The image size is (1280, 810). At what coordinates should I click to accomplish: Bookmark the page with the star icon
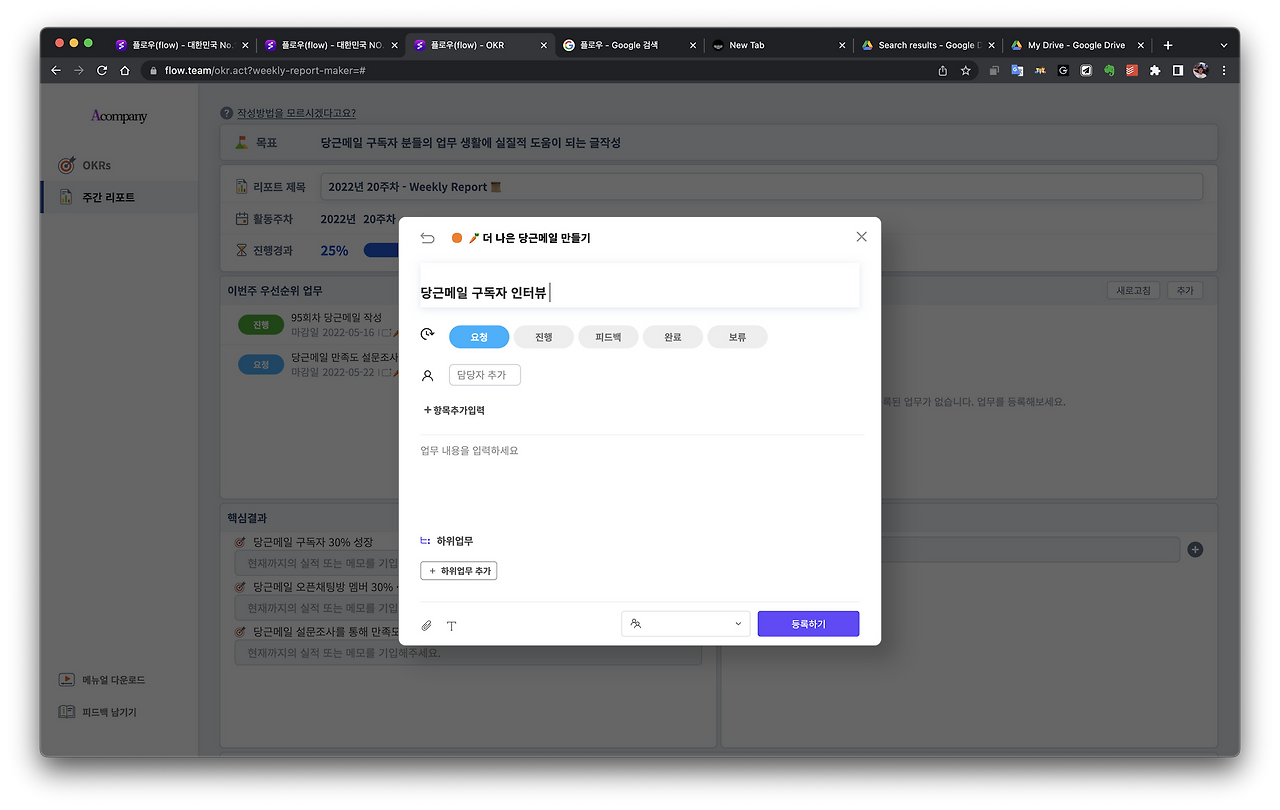click(966, 70)
